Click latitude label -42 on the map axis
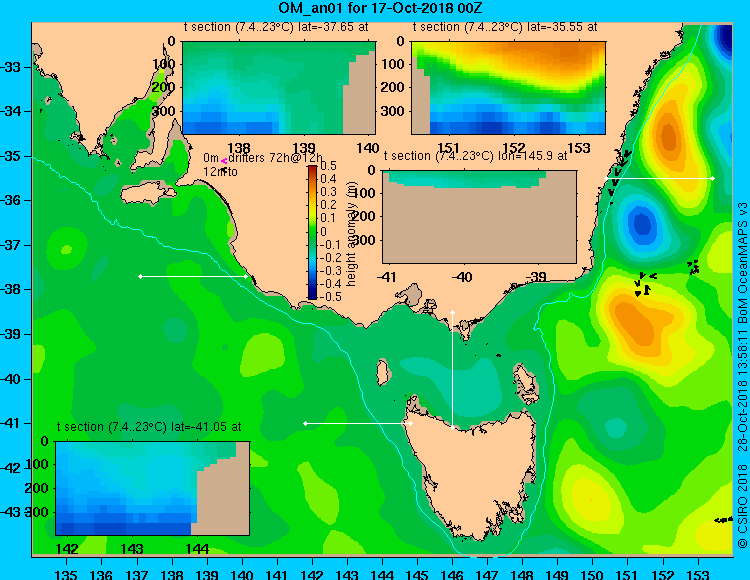Screen dimensions: 750x580 point(11,468)
